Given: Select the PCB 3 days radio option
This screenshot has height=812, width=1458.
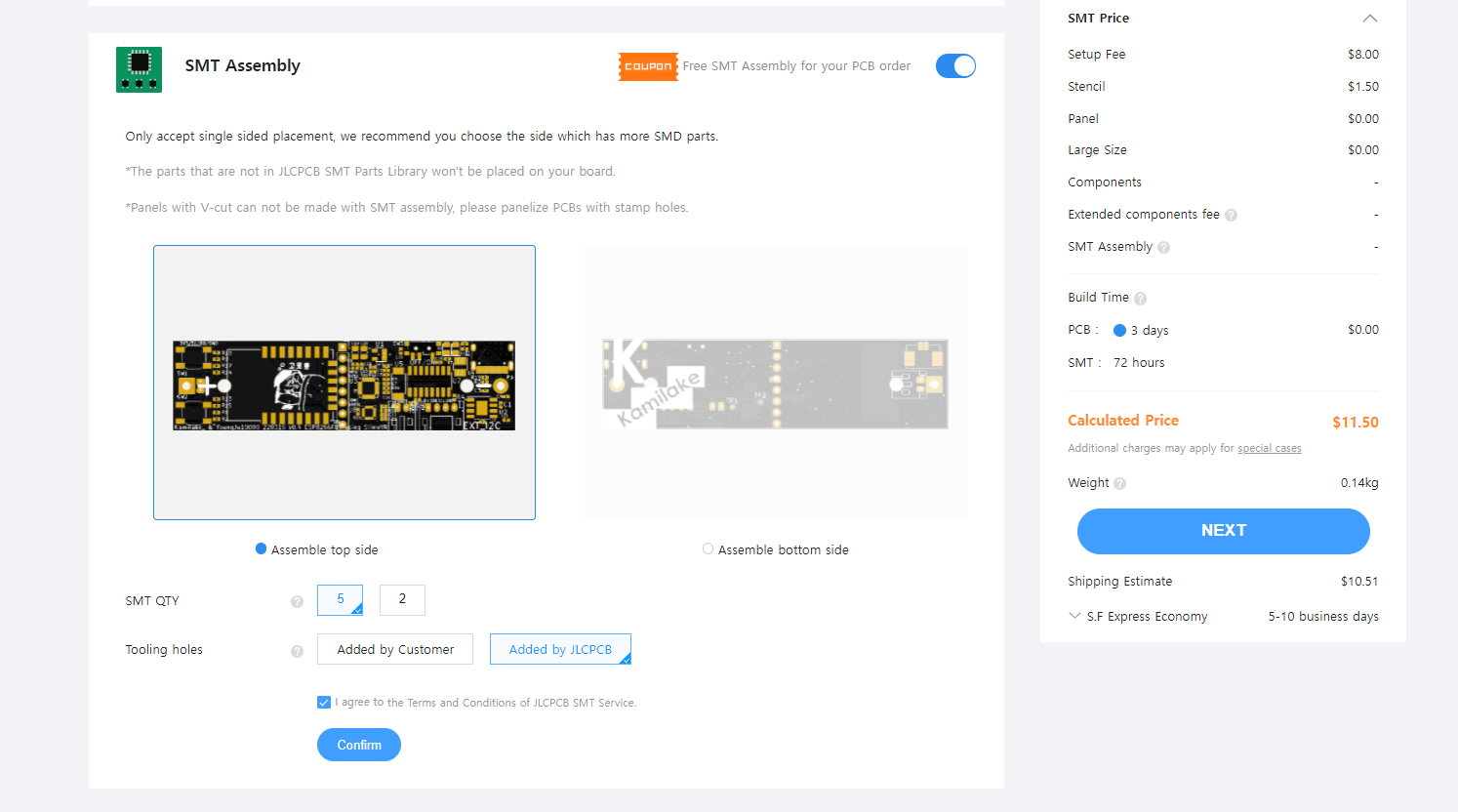Looking at the screenshot, I should pyautogui.click(x=1119, y=330).
